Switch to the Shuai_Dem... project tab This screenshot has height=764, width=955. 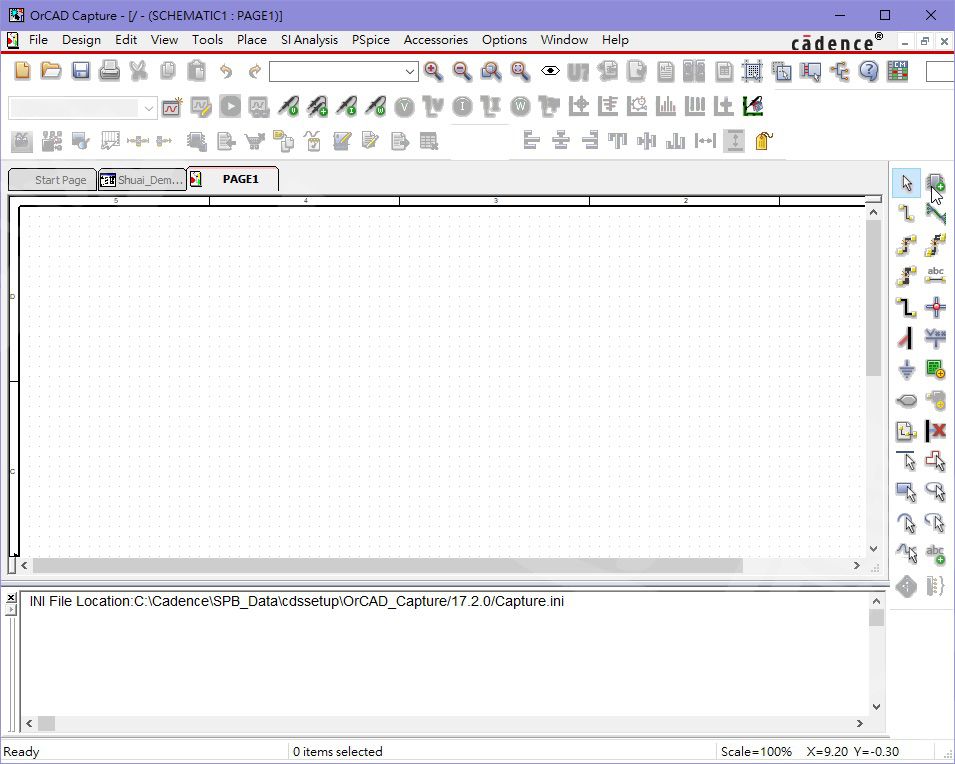142,180
